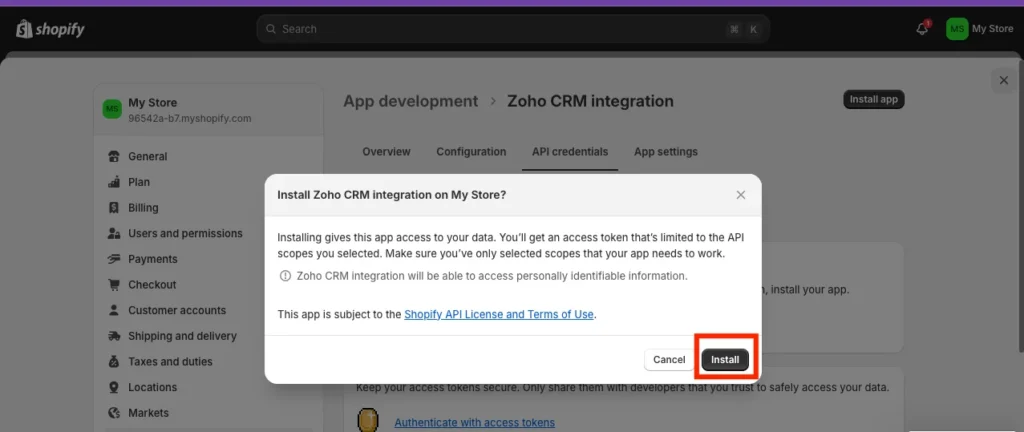Select the Billing sidebar item
The width and height of the screenshot is (1024, 432).
[143, 208]
